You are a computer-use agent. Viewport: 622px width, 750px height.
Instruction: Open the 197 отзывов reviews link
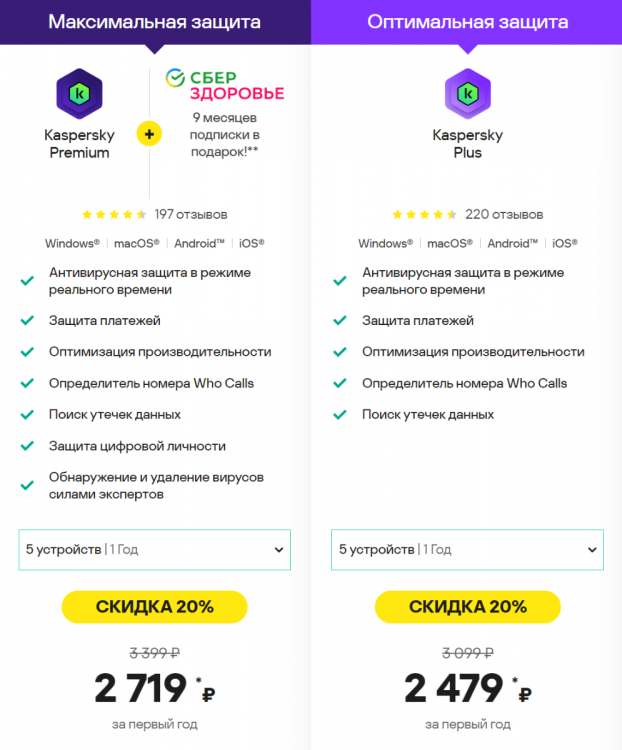pyautogui.click(x=190, y=214)
